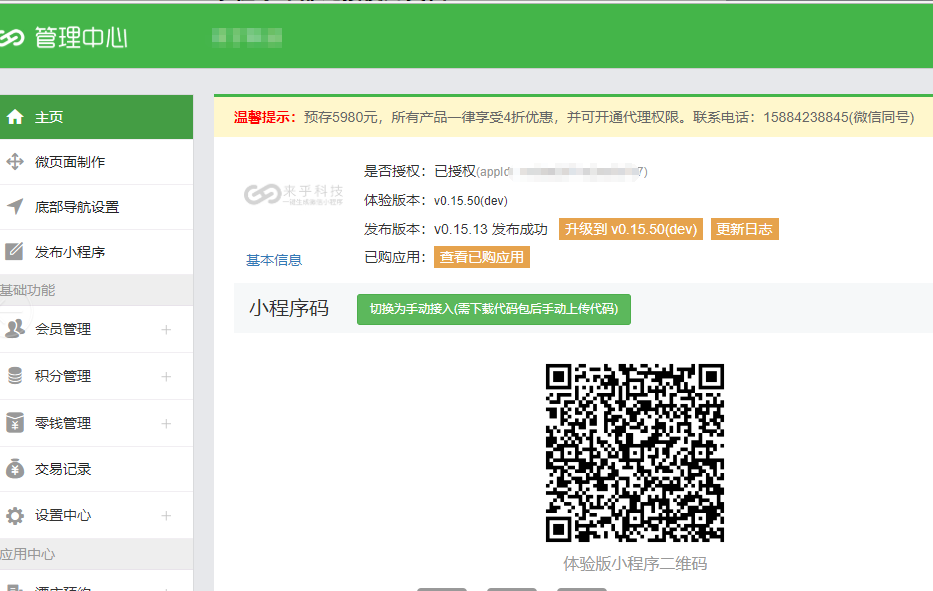The image size is (933, 591).
Task: Expand the 会员管理 submenu plus sign
Action: pyautogui.click(x=166, y=330)
